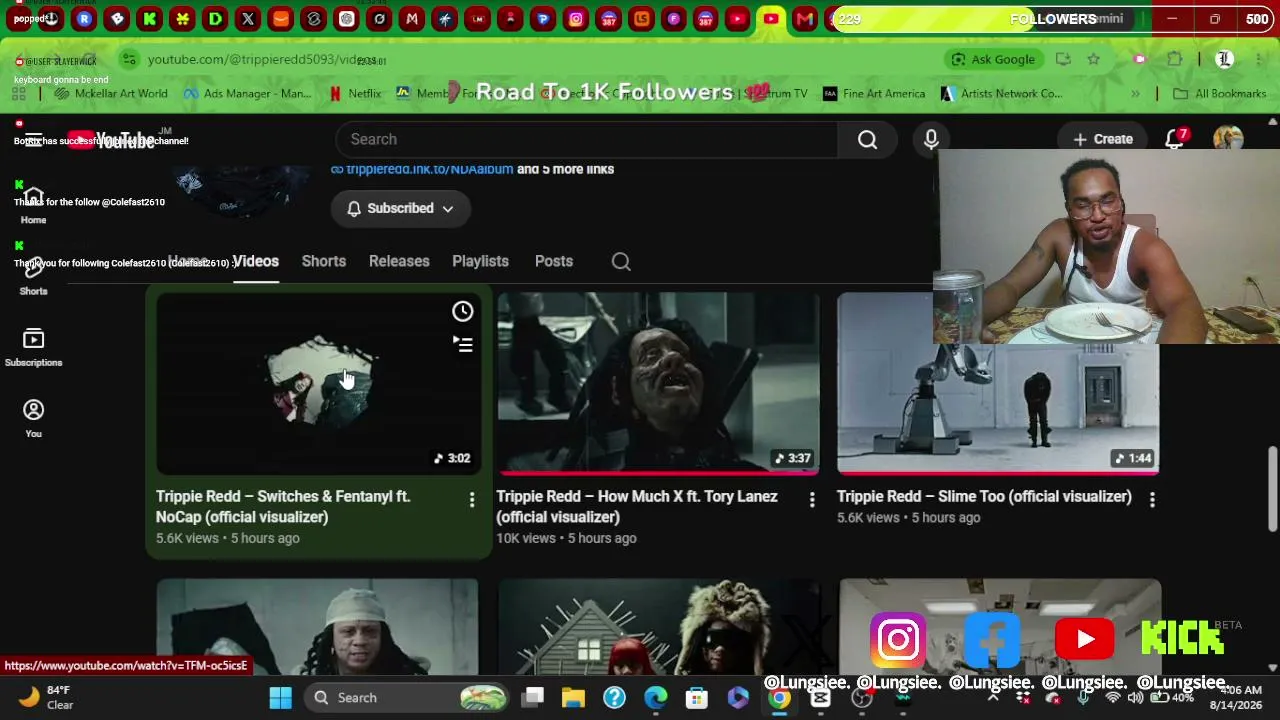
Task: Switch to the channel Videos tab
Action: pyautogui.click(x=256, y=261)
